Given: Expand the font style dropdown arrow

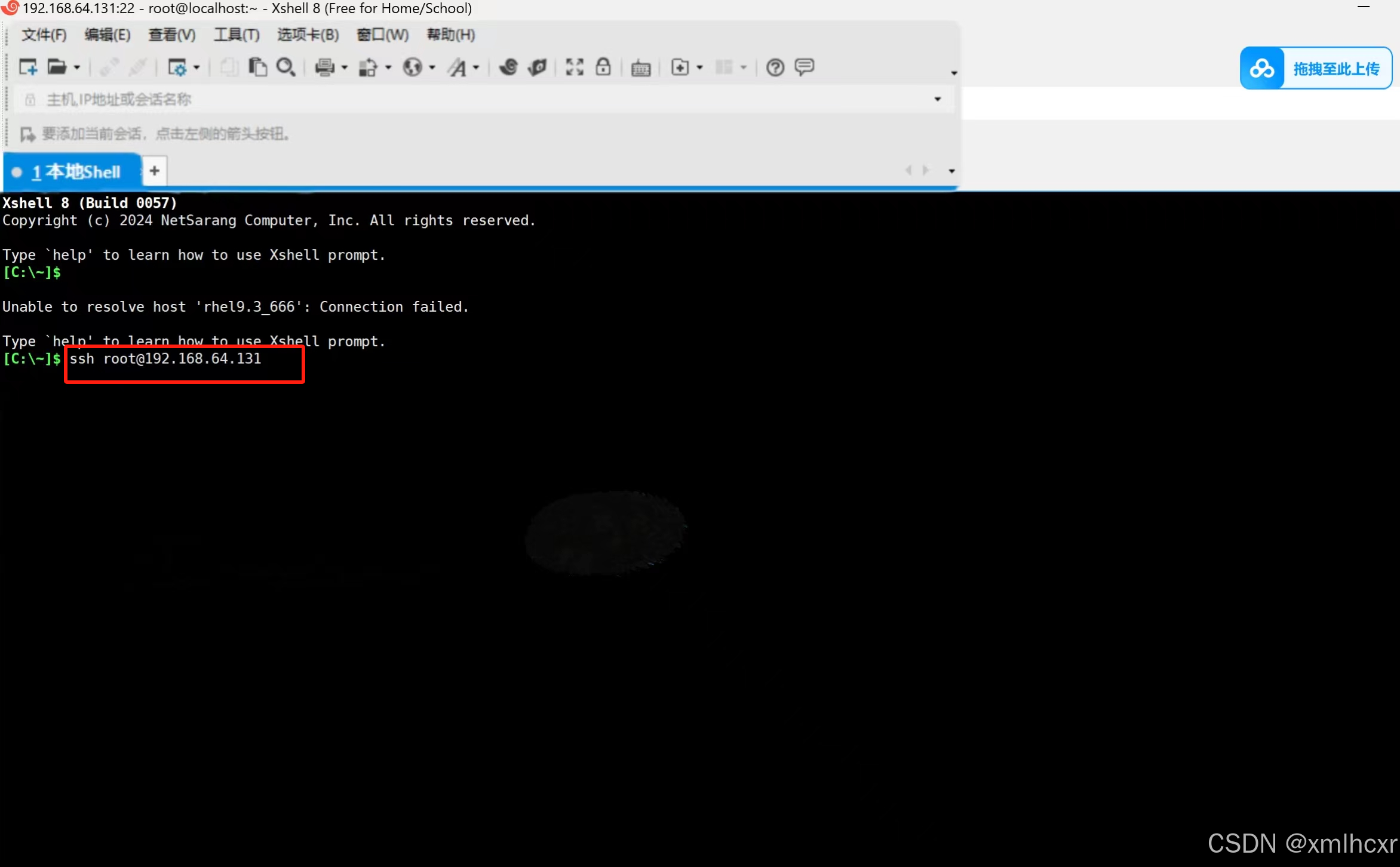Looking at the screenshot, I should click(476, 67).
